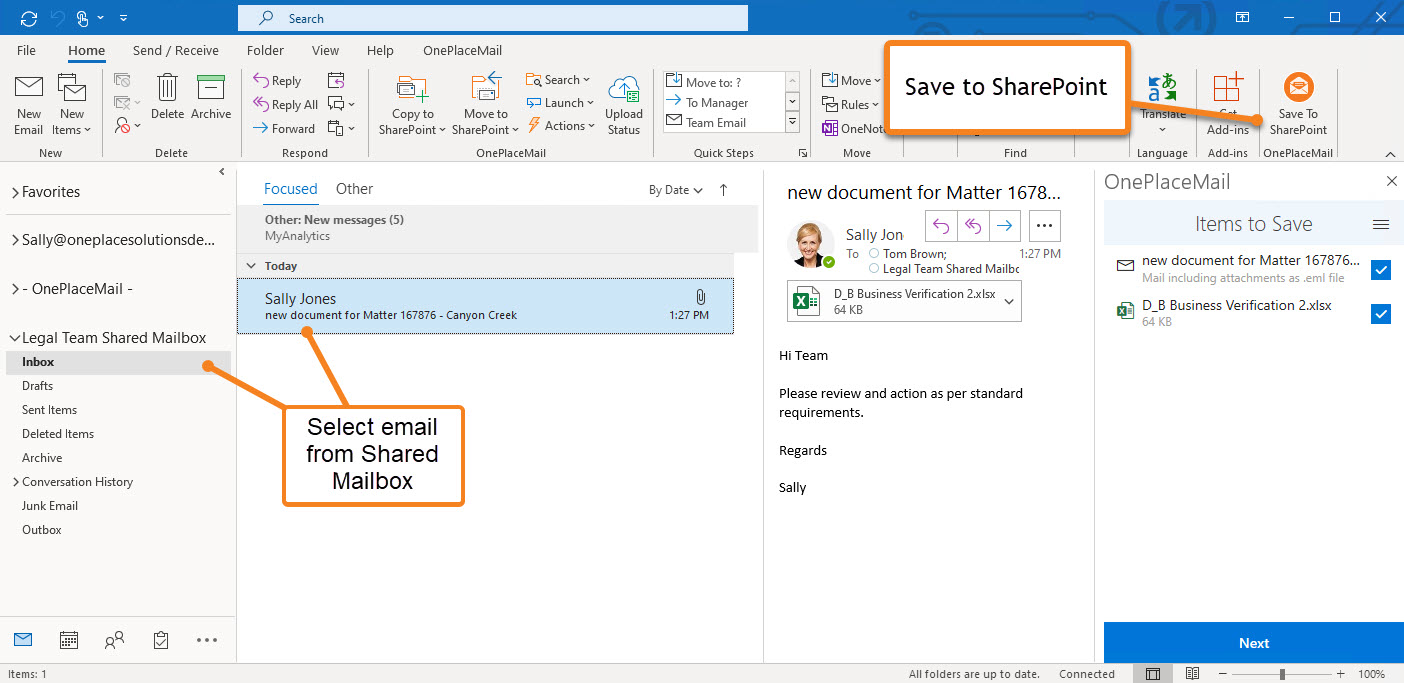
Task: Open the OnePlaceMail Launch dropdown
Action: pos(560,103)
